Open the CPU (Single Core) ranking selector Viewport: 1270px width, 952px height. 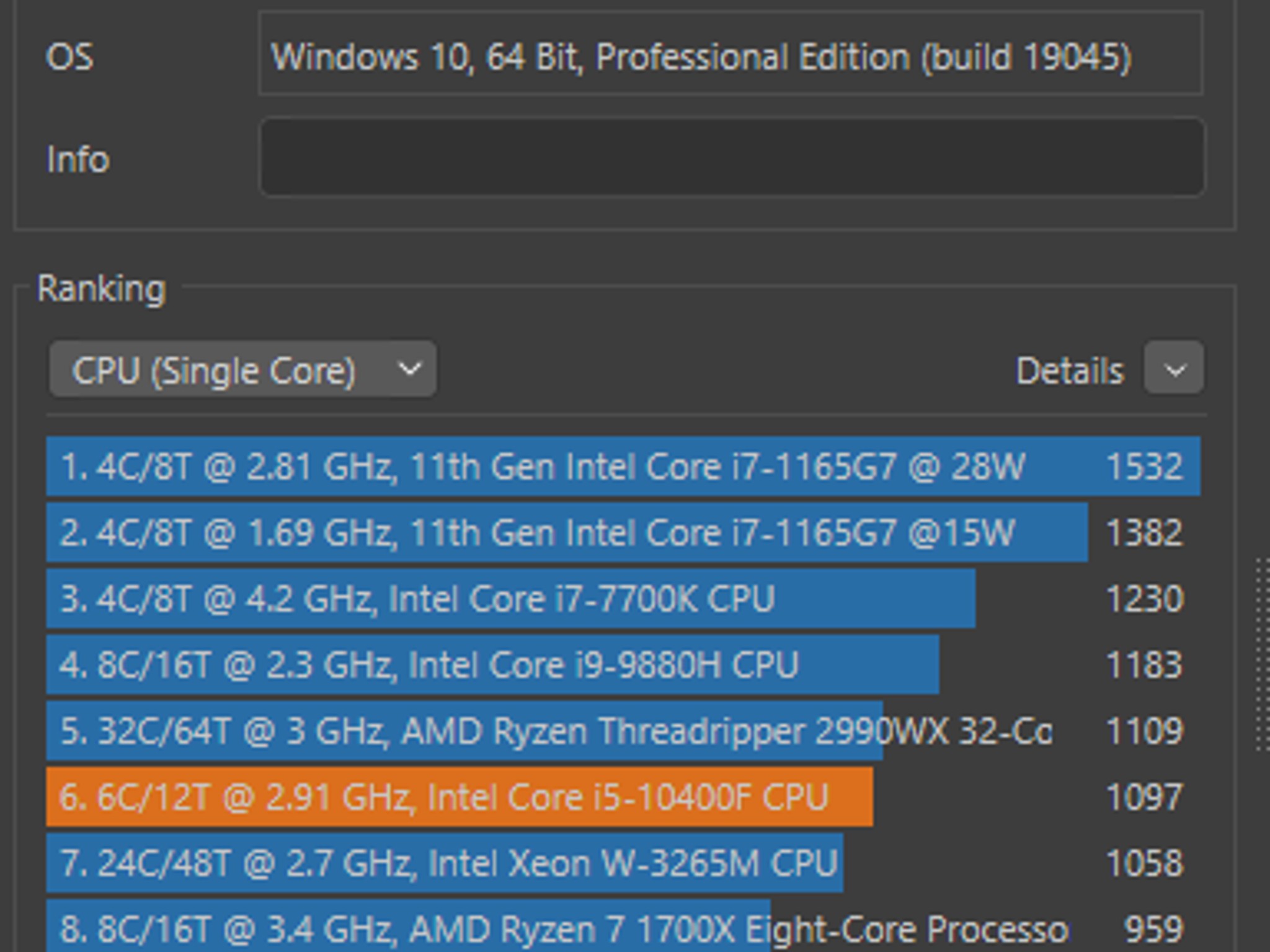tap(242, 369)
